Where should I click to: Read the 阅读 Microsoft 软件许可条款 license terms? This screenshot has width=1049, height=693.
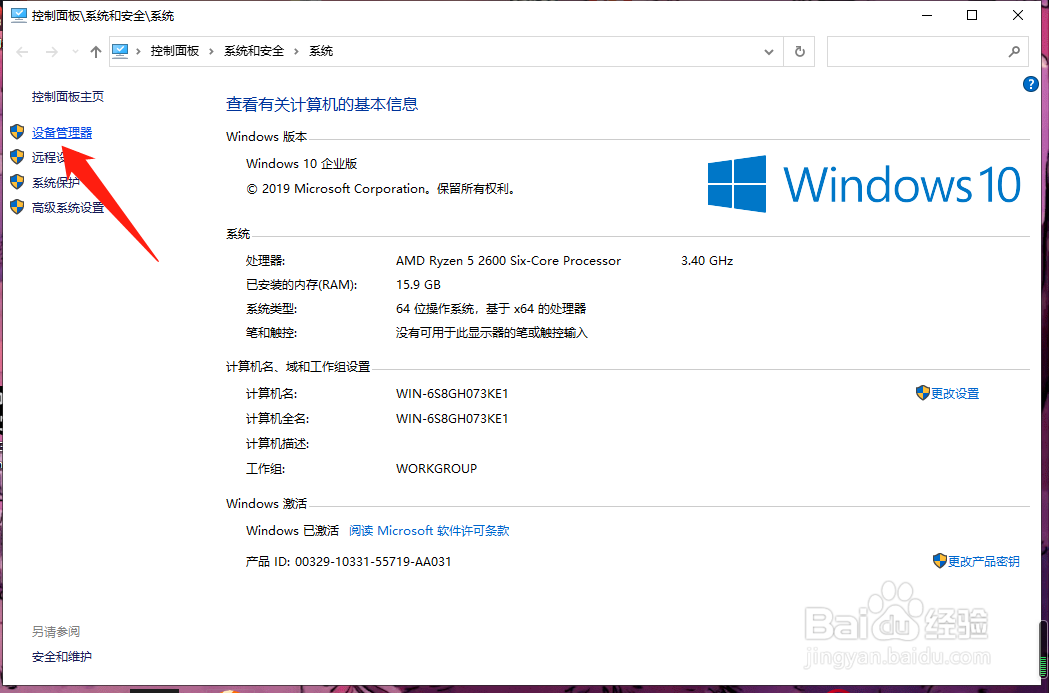point(430,530)
